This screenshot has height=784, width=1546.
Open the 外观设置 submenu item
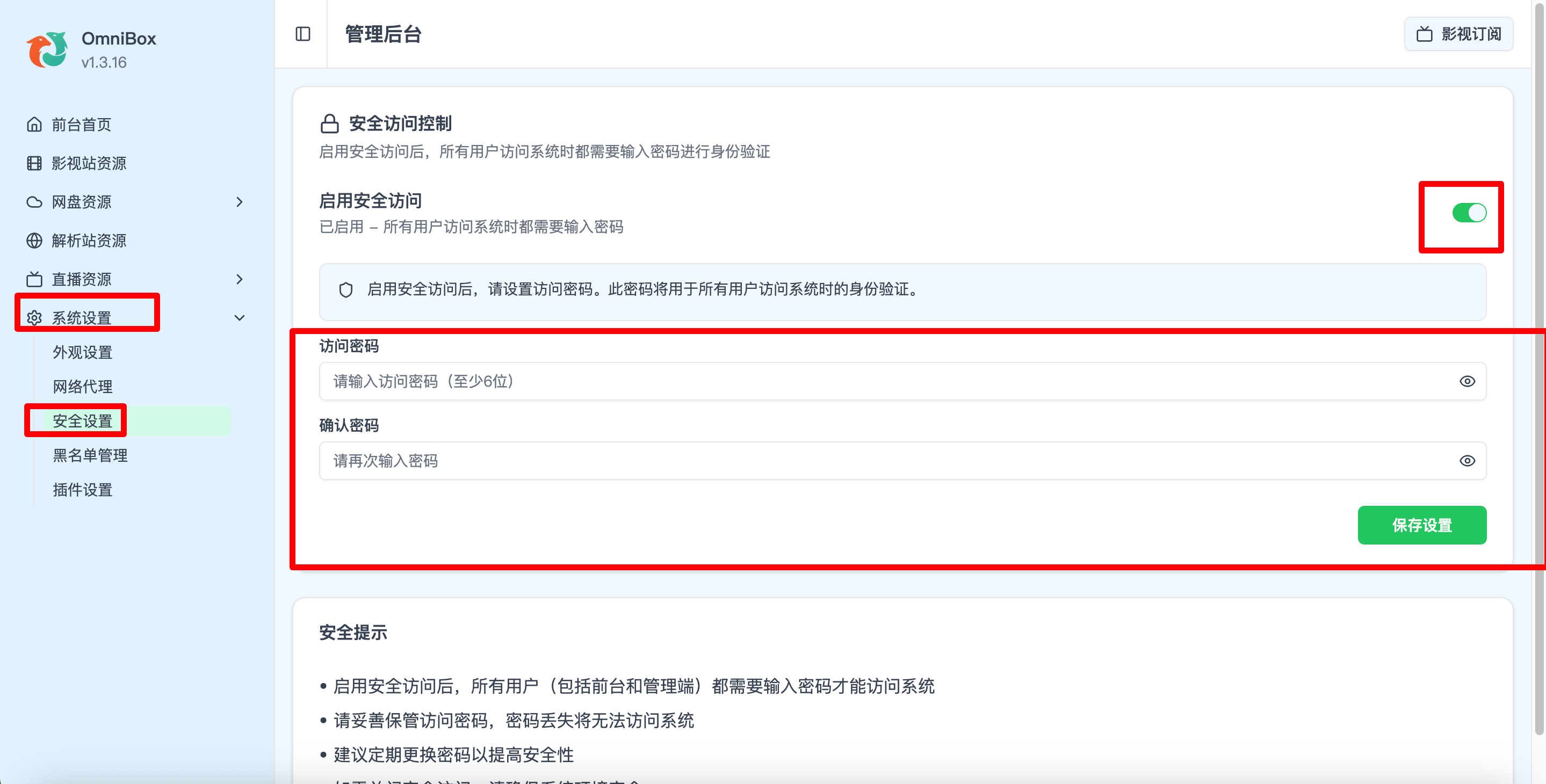pyautogui.click(x=83, y=352)
